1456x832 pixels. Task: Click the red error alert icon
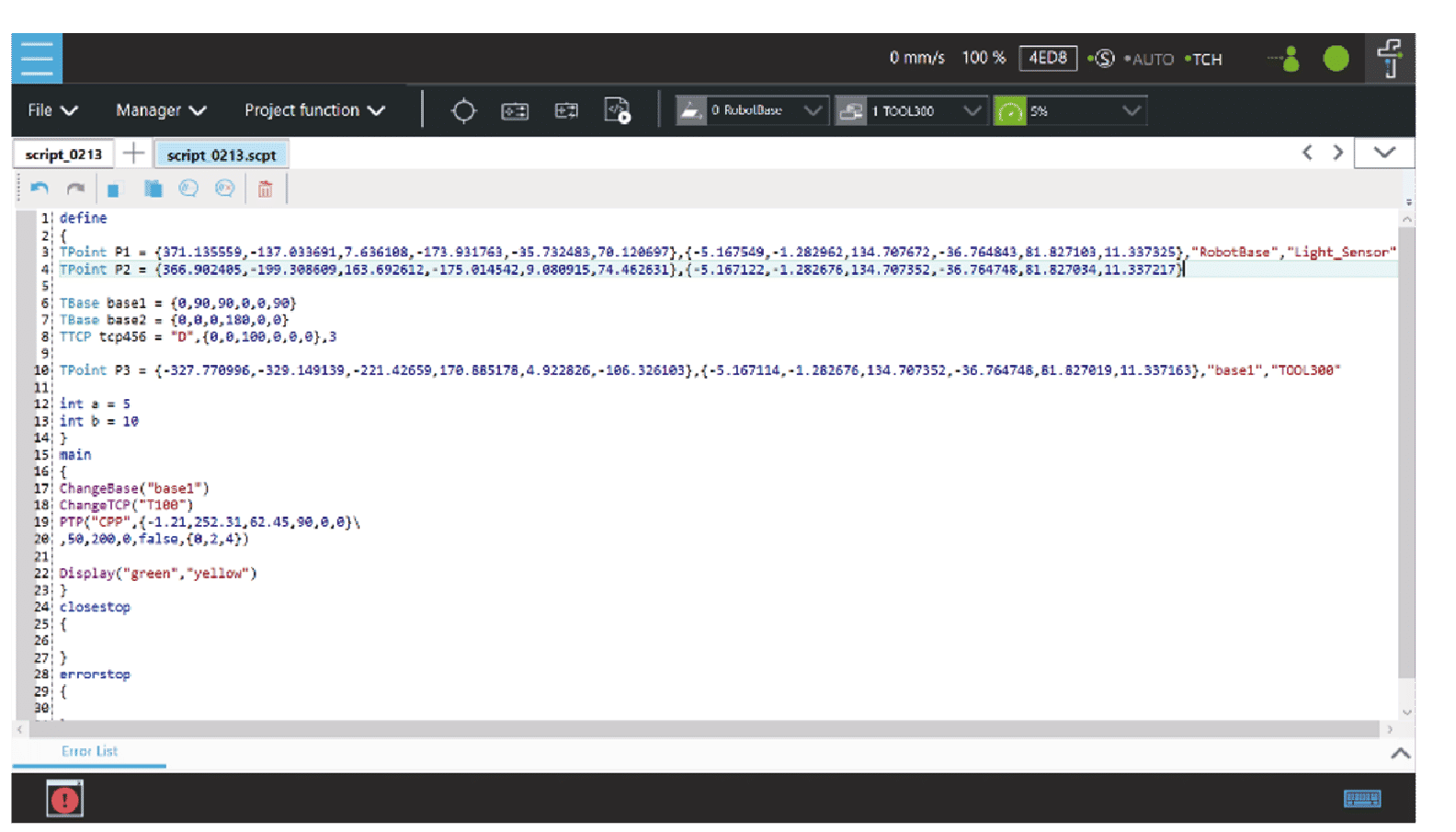65,799
